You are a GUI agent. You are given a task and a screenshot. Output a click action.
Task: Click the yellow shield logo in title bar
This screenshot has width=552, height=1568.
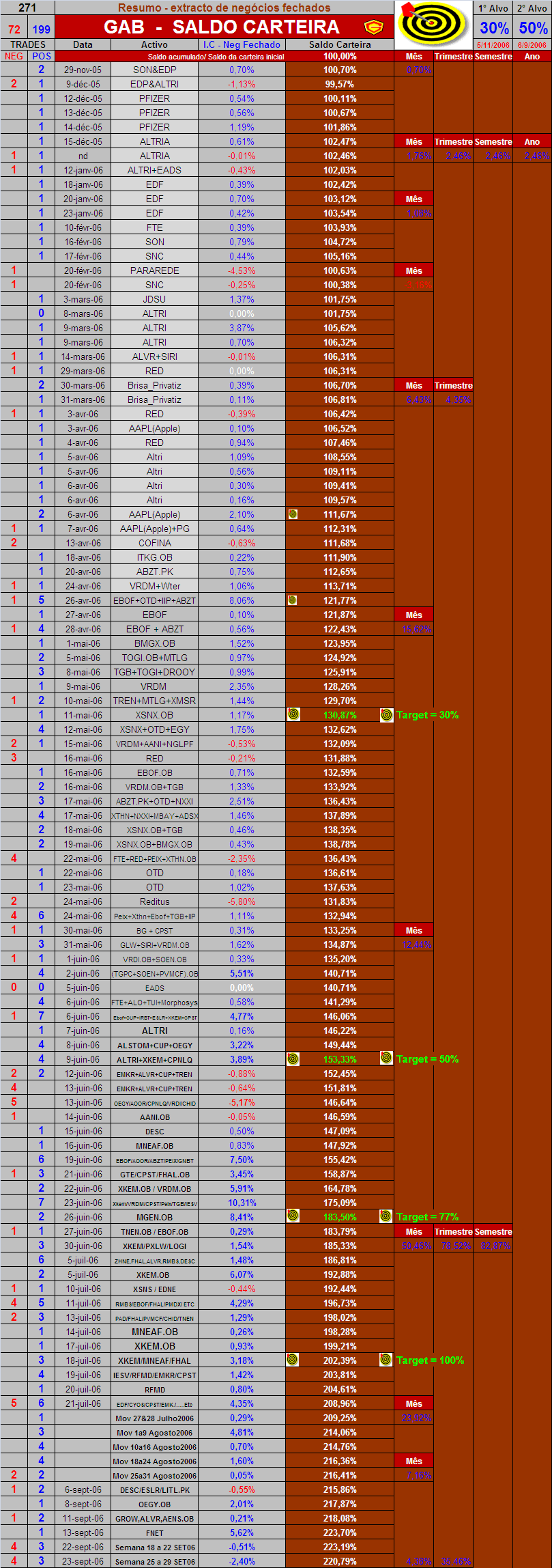(x=374, y=27)
